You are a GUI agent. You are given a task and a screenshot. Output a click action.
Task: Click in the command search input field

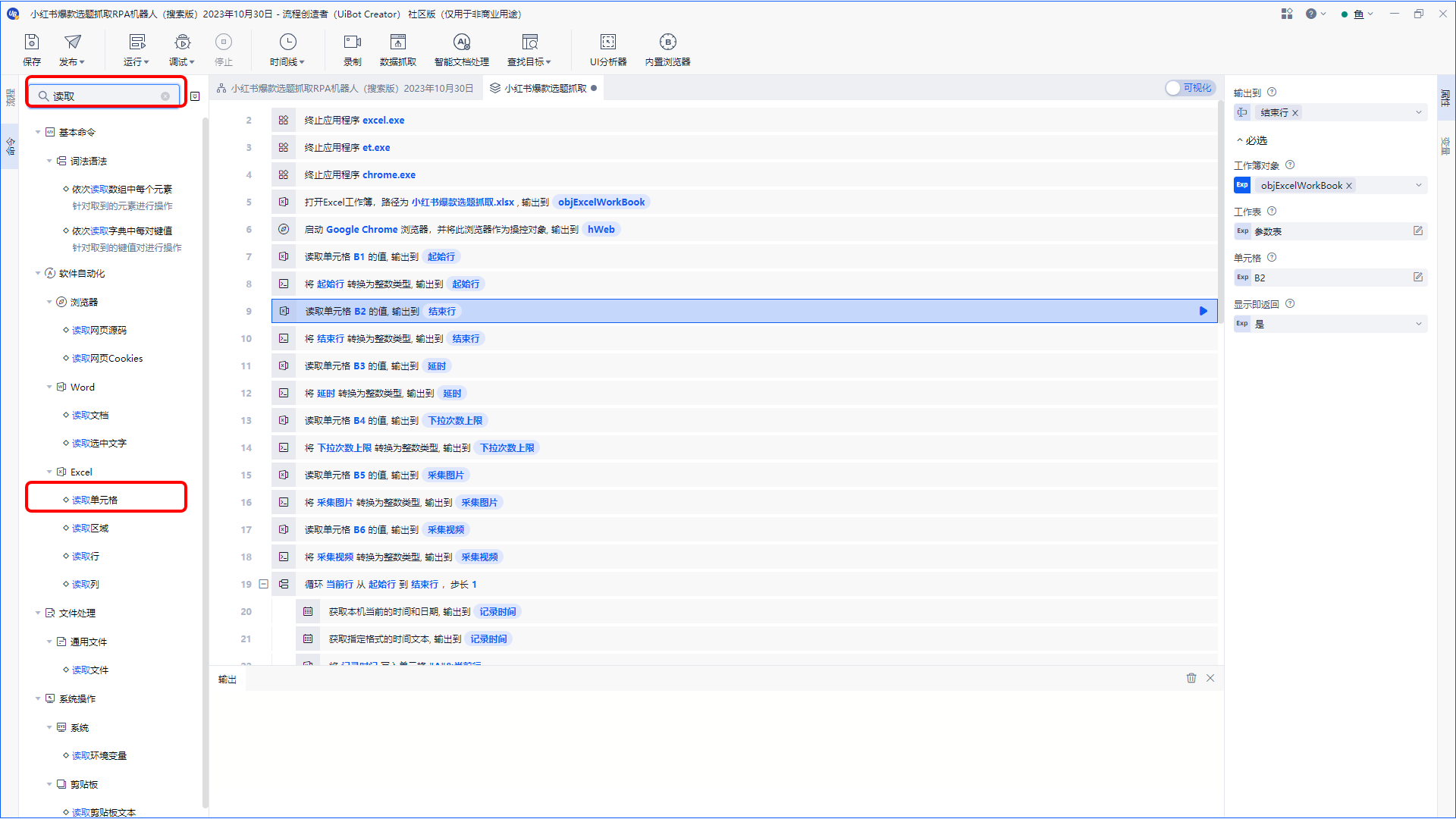(105, 96)
